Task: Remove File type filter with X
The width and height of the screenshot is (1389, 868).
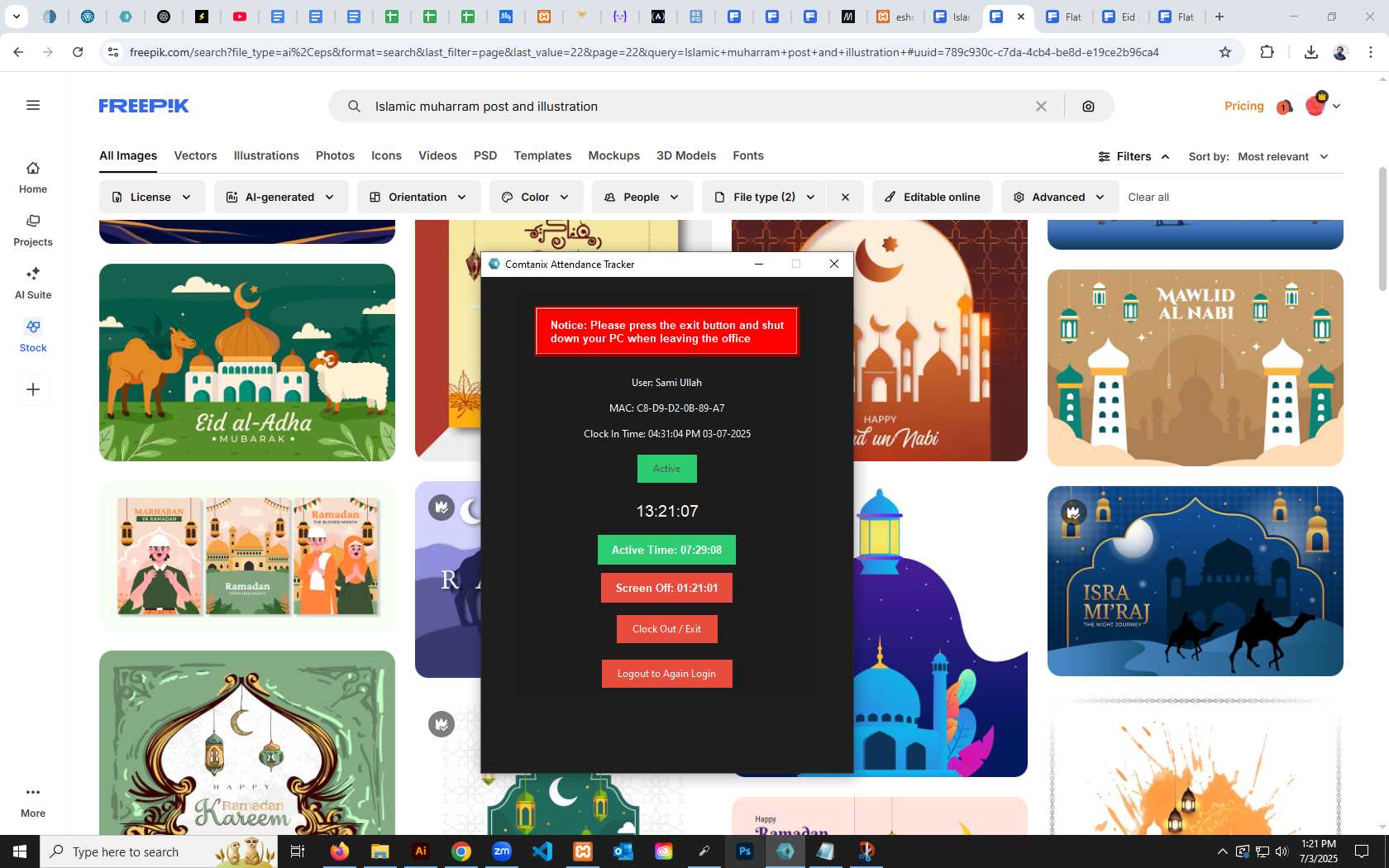Action: [845, 197]
